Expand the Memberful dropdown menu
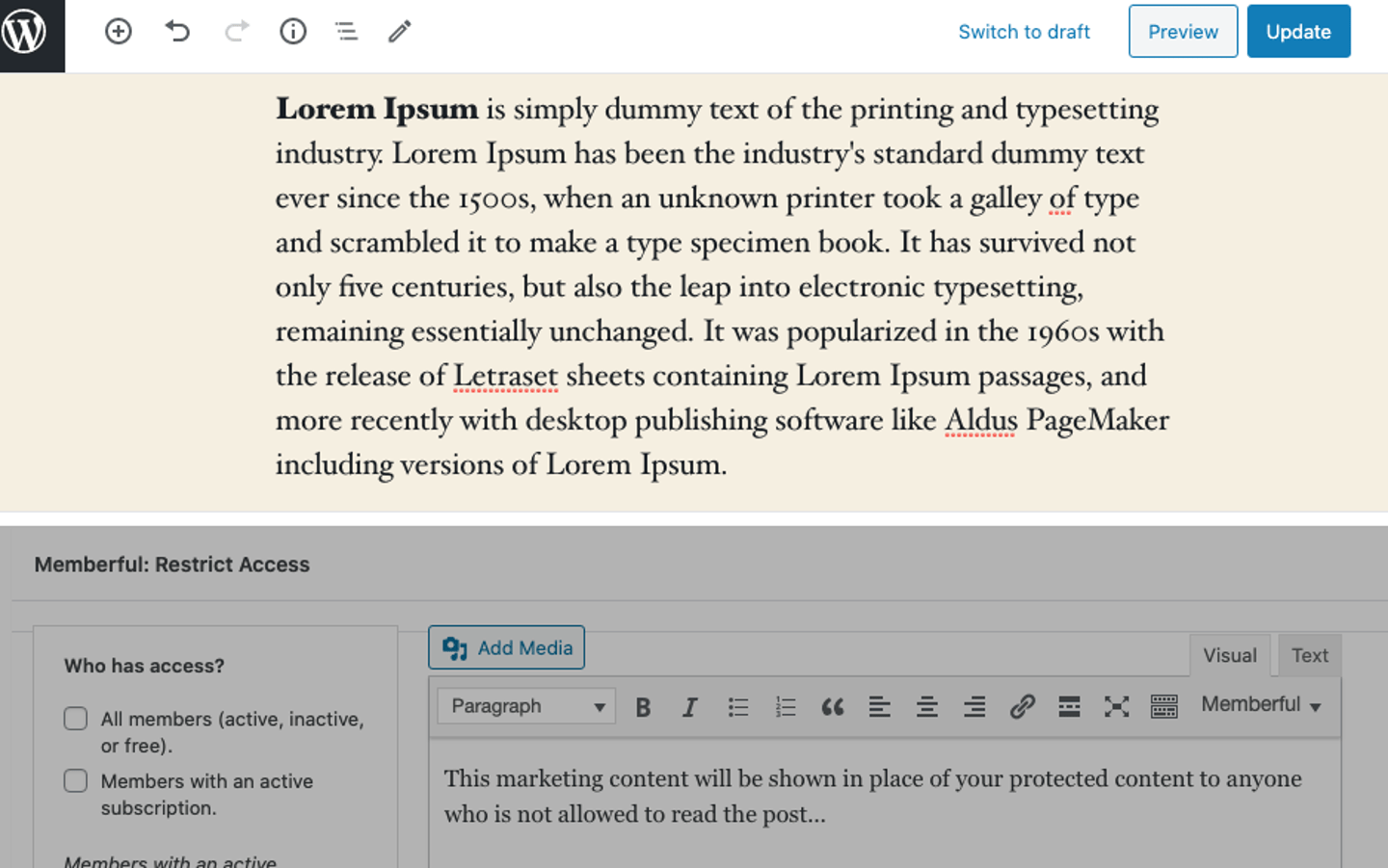The image size is (1388, 868). tap(1261, 705)
